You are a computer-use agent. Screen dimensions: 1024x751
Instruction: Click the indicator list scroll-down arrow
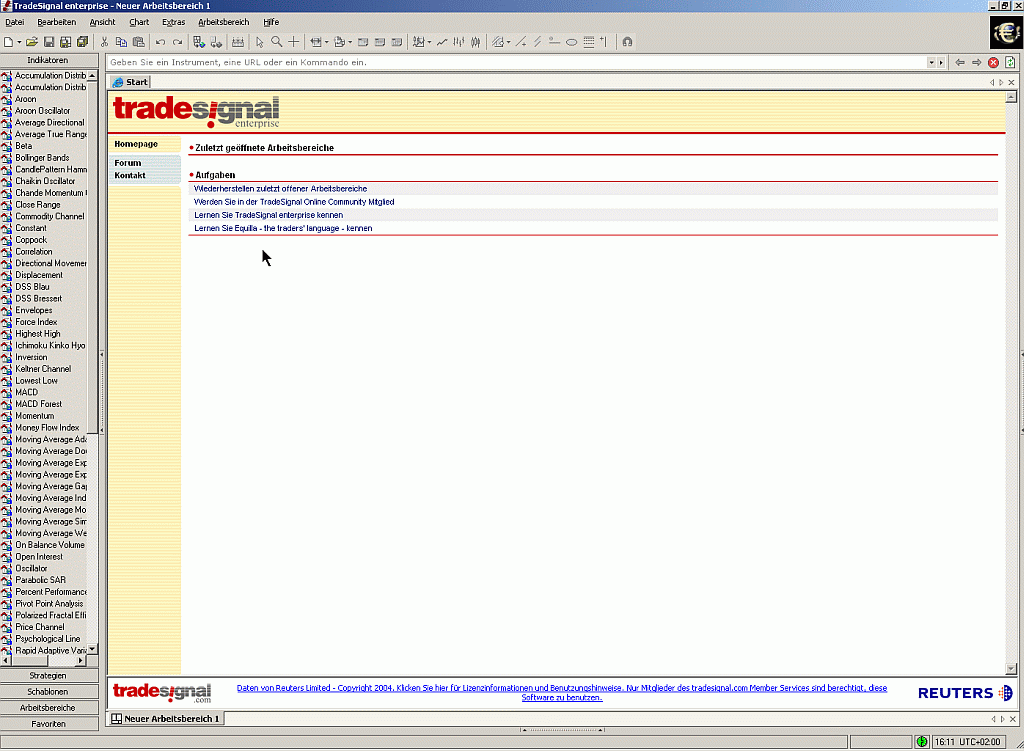(x=92, y=649)
